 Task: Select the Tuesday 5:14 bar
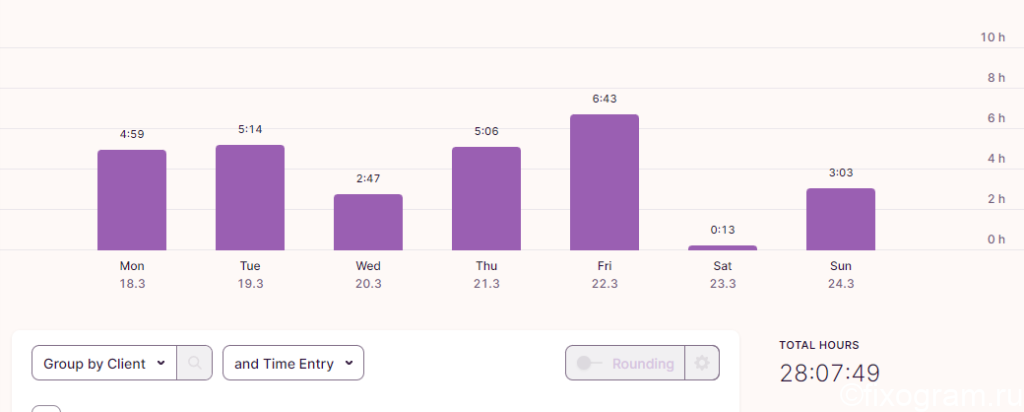tap(250, 198)
